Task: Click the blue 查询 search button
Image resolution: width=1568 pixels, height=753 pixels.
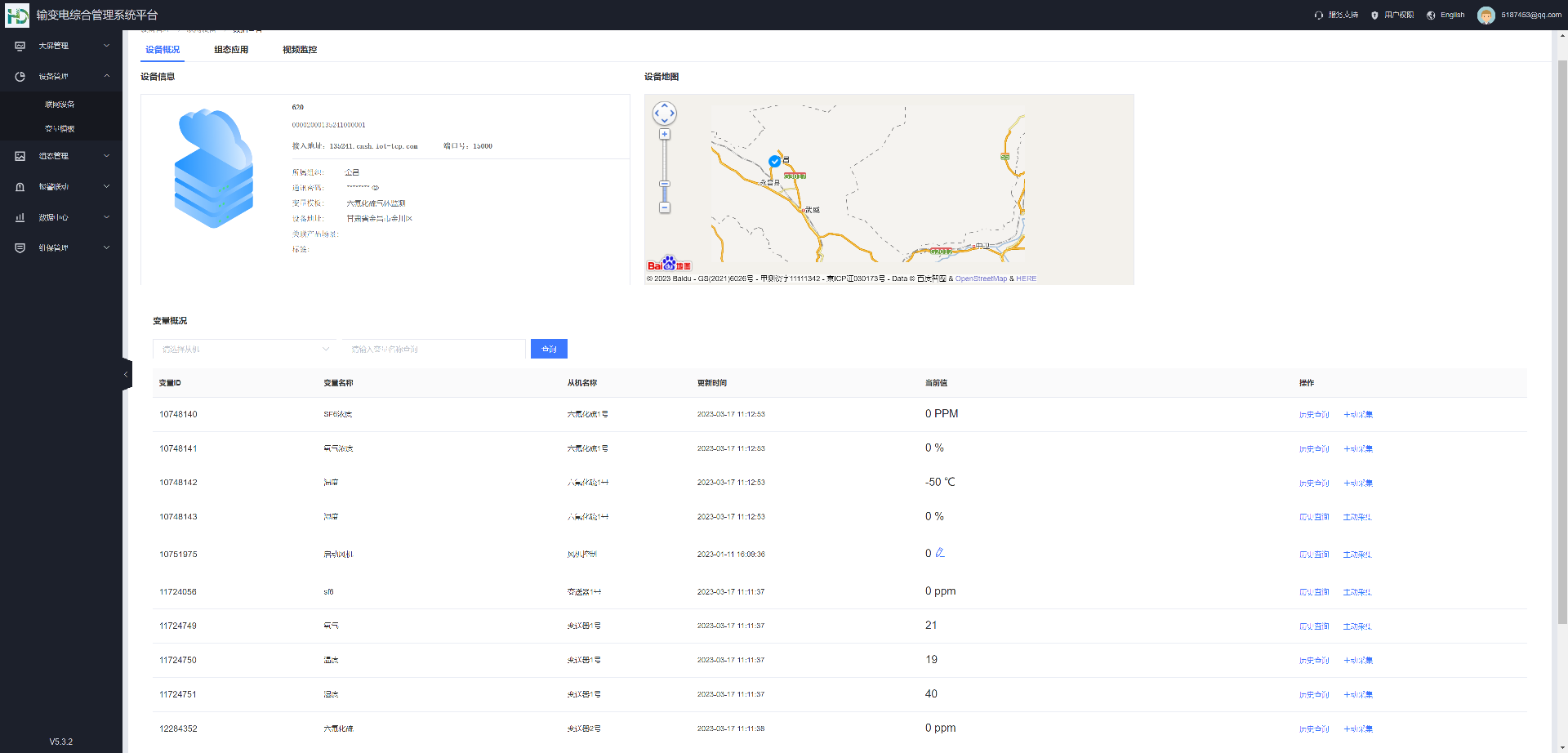Action: [549, 349]
